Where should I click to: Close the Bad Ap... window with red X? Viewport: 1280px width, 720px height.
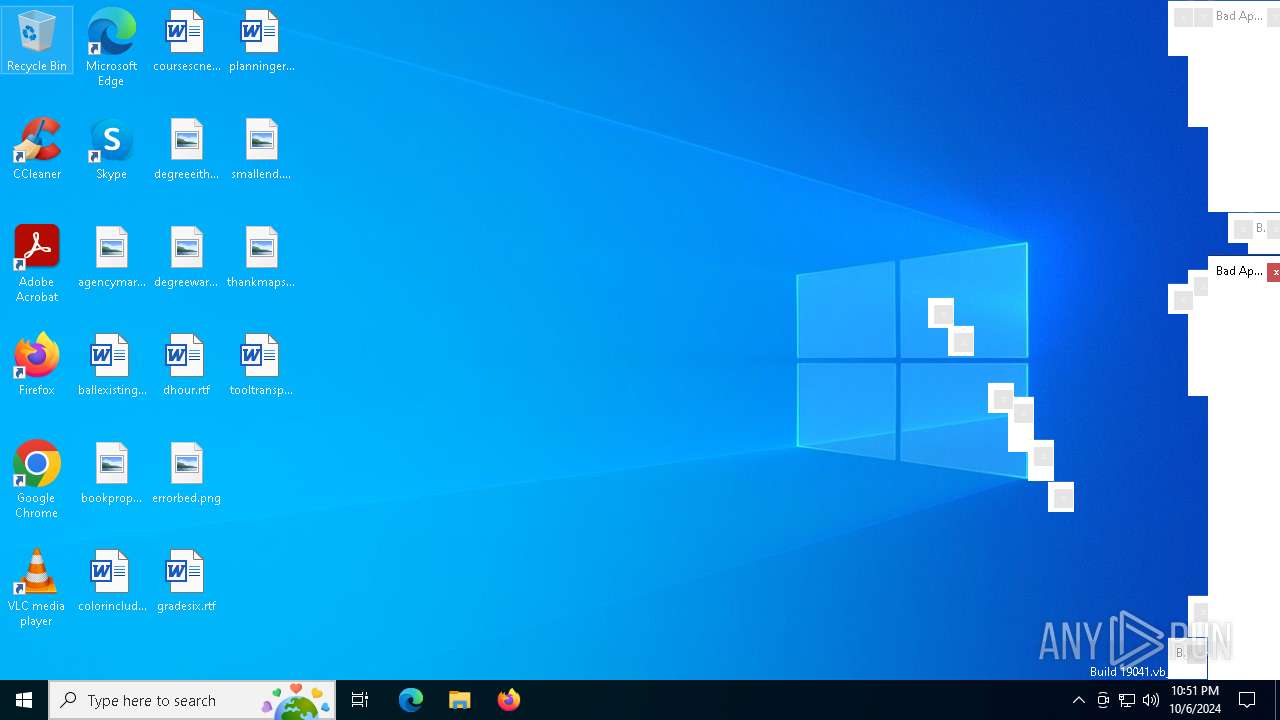[1274, 272]
